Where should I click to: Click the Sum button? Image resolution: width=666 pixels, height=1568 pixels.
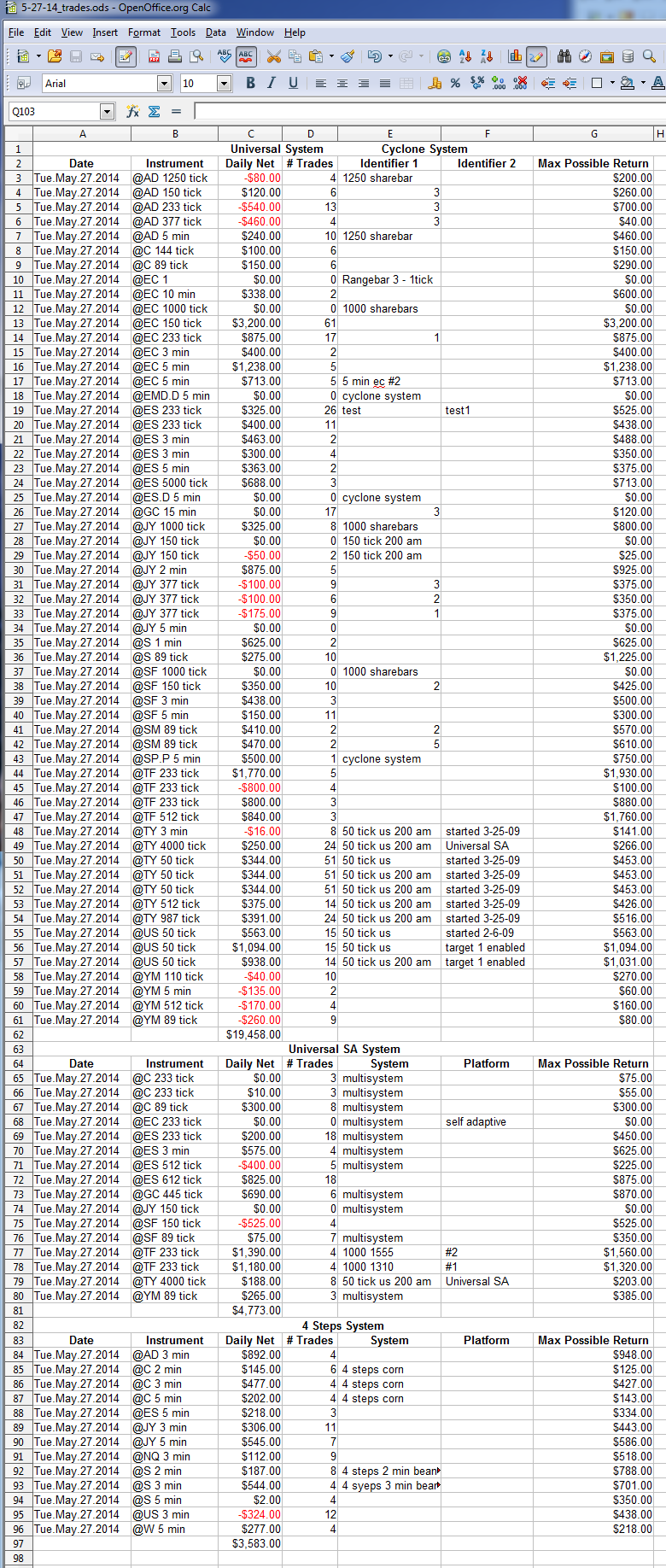pyautogui.click(x=155, y=111)
